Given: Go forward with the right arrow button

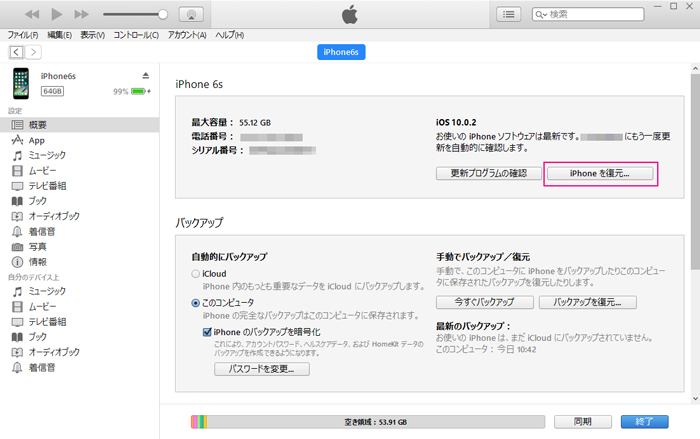Looking at the screenshot, I should (x=33, y=52).
